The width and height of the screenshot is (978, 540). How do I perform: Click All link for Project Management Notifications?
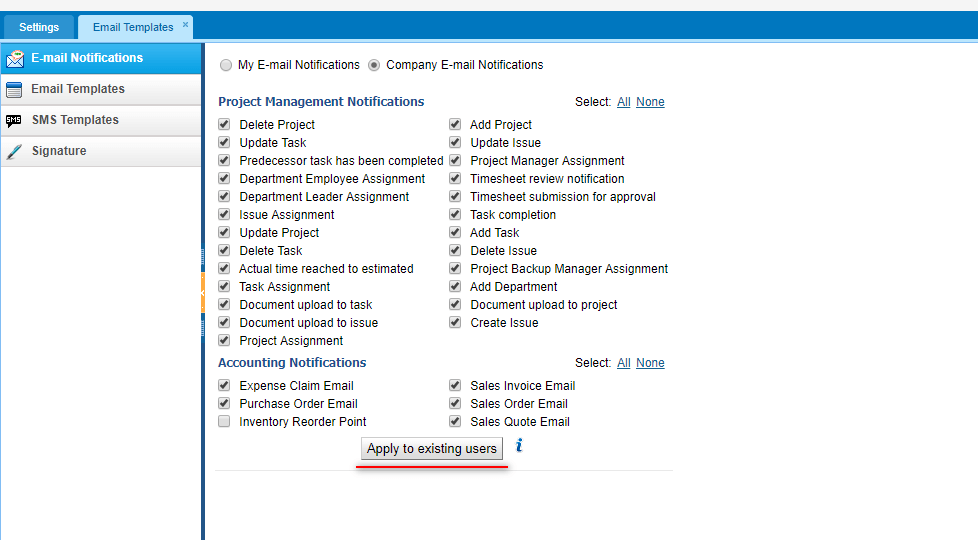click(624, 102)
